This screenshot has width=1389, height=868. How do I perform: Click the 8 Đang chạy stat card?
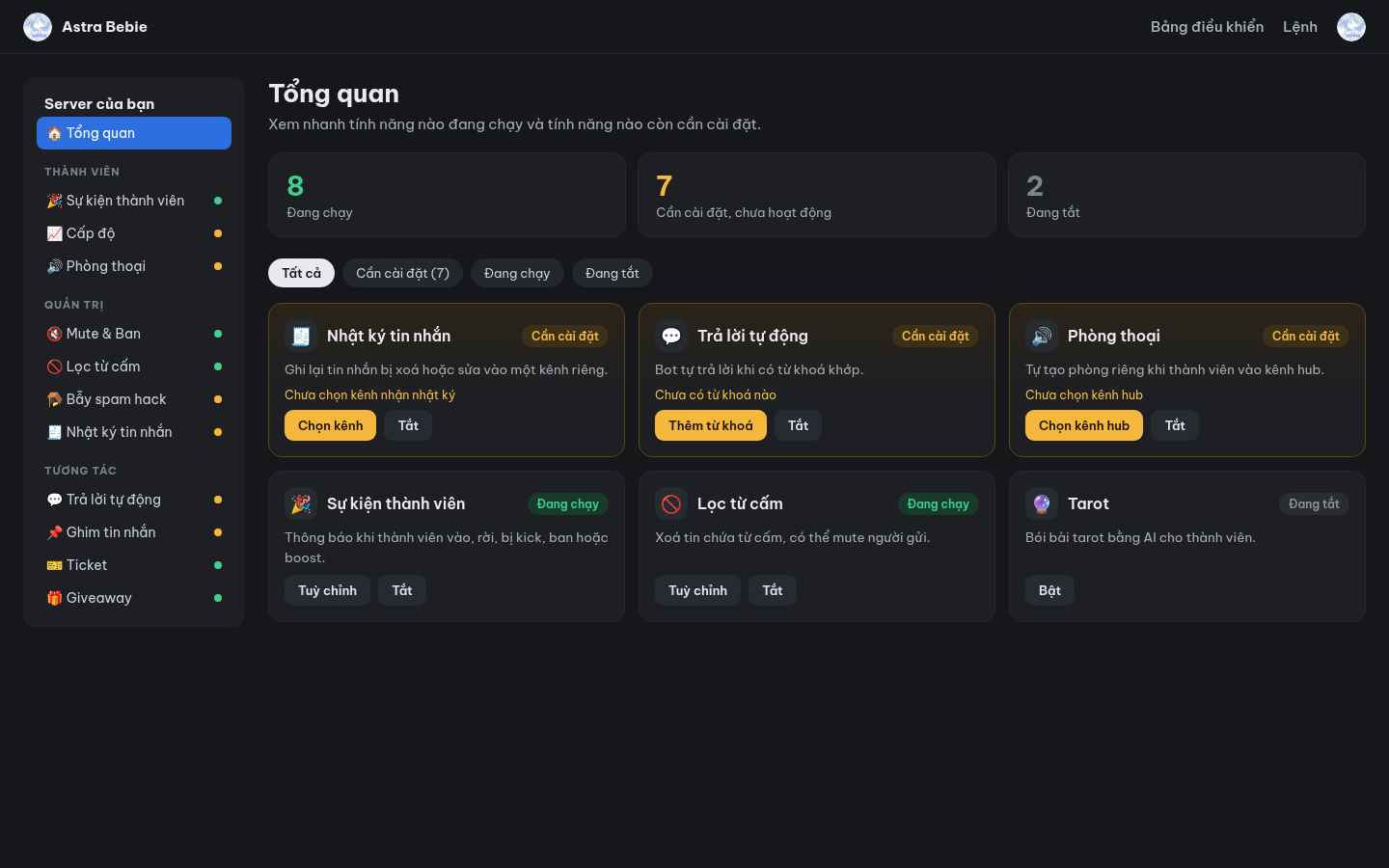point(447,195)
